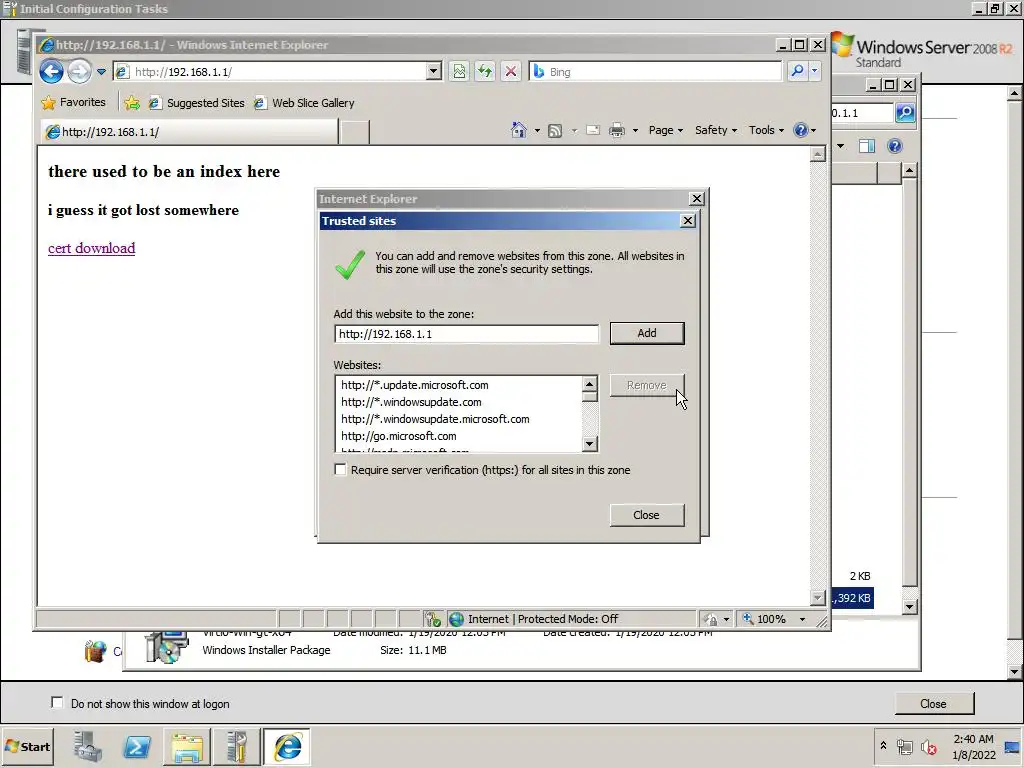Viewport: 1024px width, 768px height.
Task: Click the Close button in Trusted sites dialog
Action: tap(647, 515)
